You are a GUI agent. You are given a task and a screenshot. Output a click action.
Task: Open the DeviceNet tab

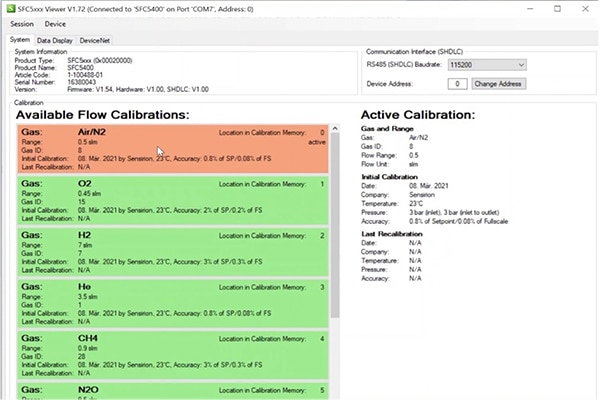click(x=95, y=39)
